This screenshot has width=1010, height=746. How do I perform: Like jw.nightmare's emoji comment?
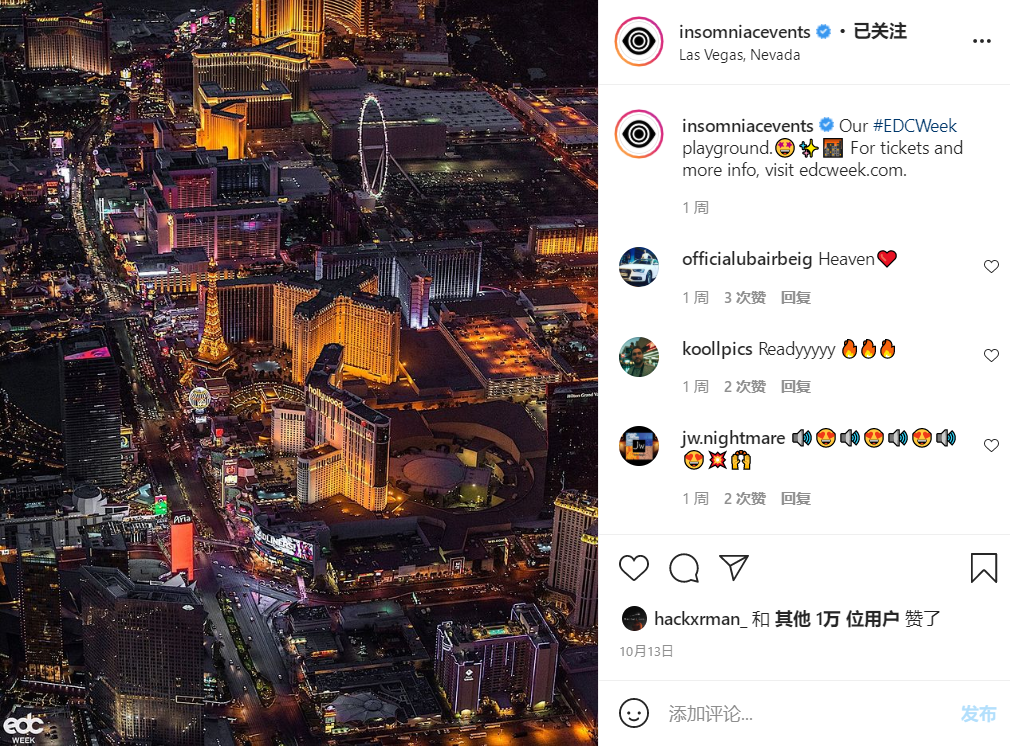991,445
